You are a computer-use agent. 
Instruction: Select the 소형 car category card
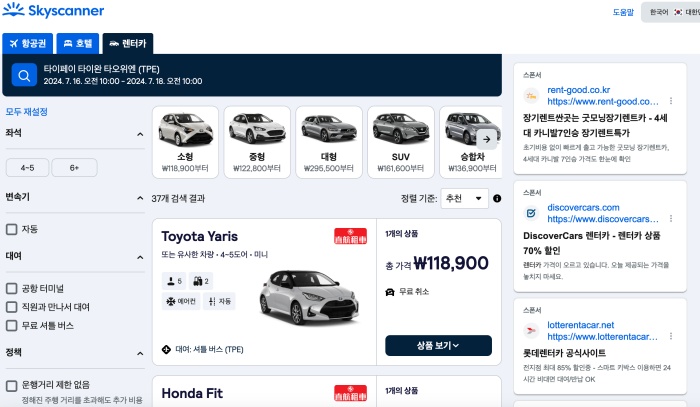pyautogui.click(x=185, y=142)
